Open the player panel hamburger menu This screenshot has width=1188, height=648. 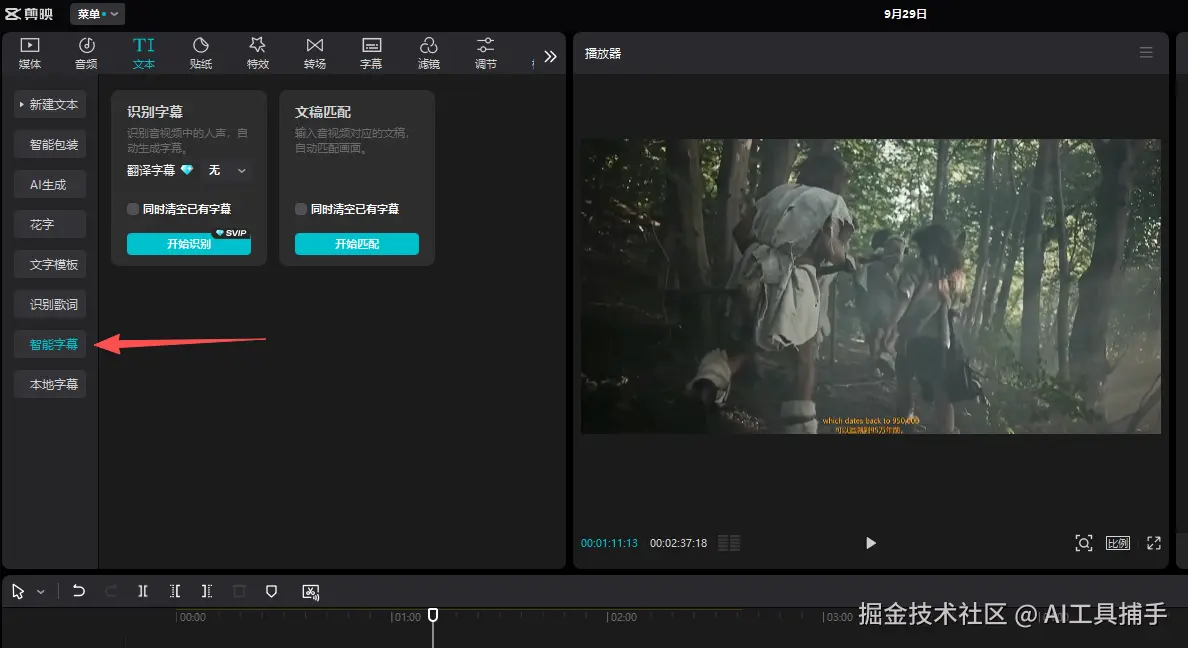coord(1146,52)
